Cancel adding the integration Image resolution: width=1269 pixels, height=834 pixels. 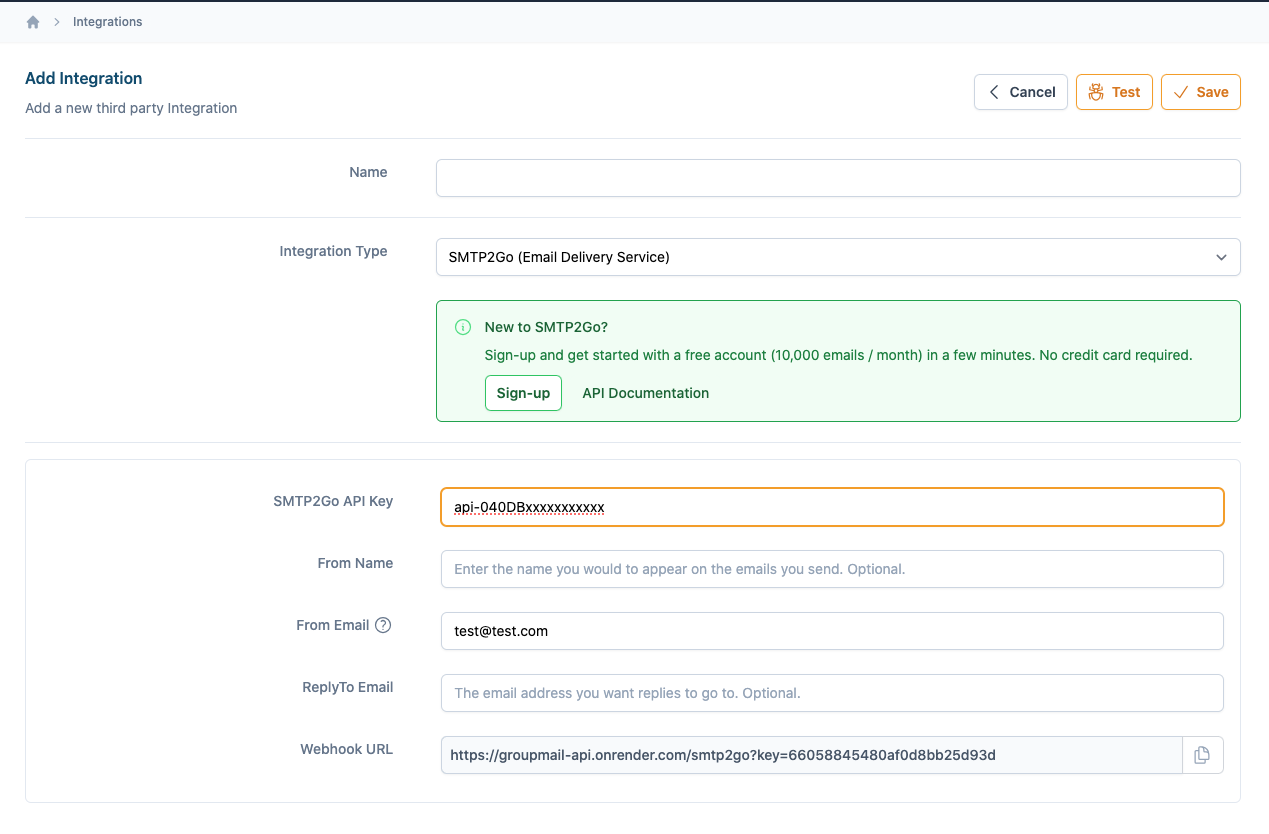click(1020, 91)
